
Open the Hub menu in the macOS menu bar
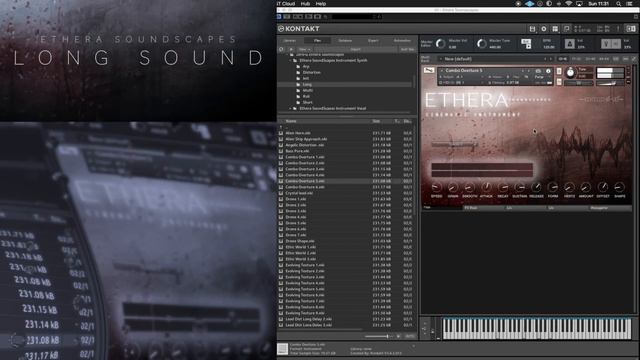(x=305, y=4)
